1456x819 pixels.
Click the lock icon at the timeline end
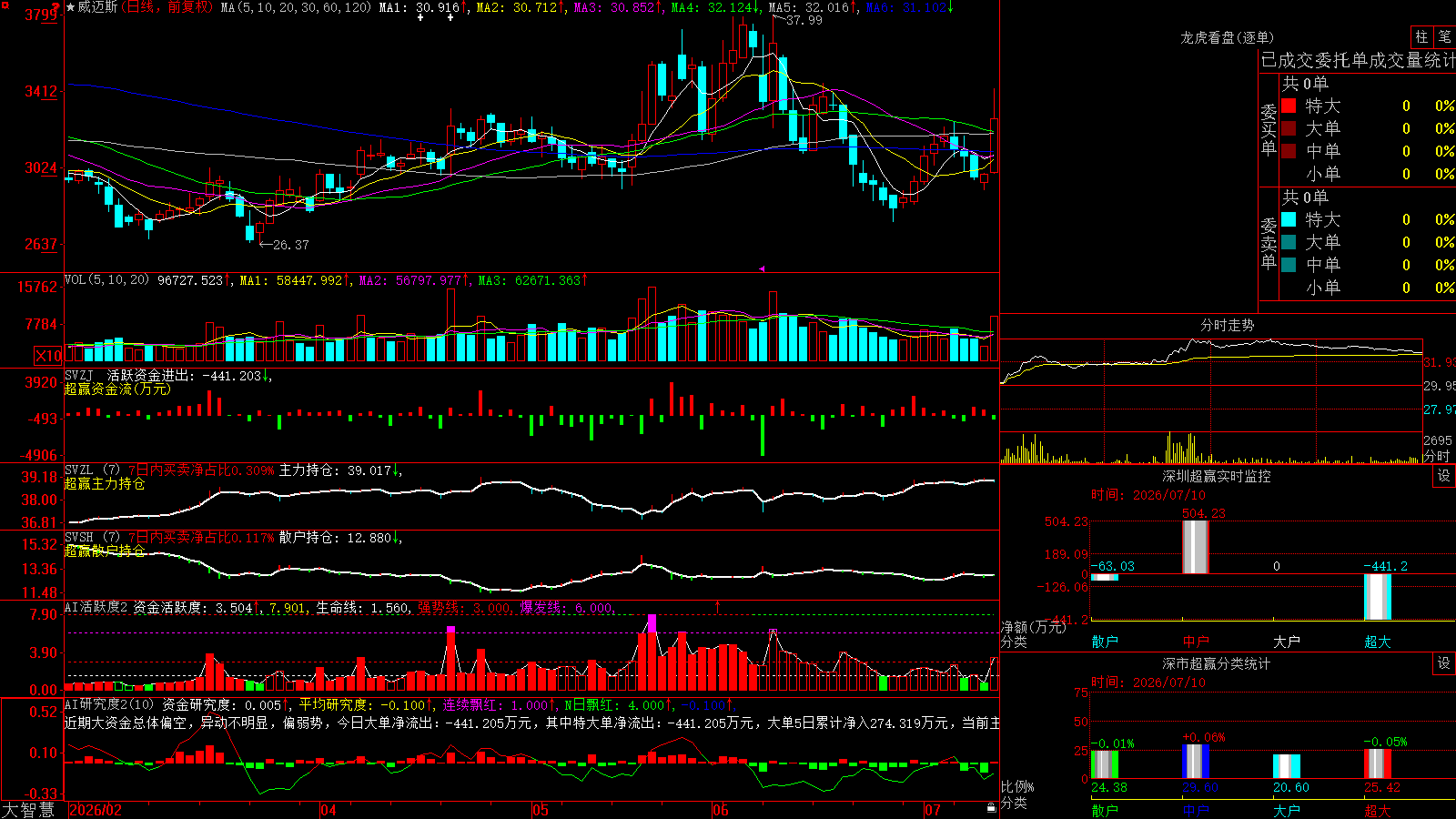(991, 808)
